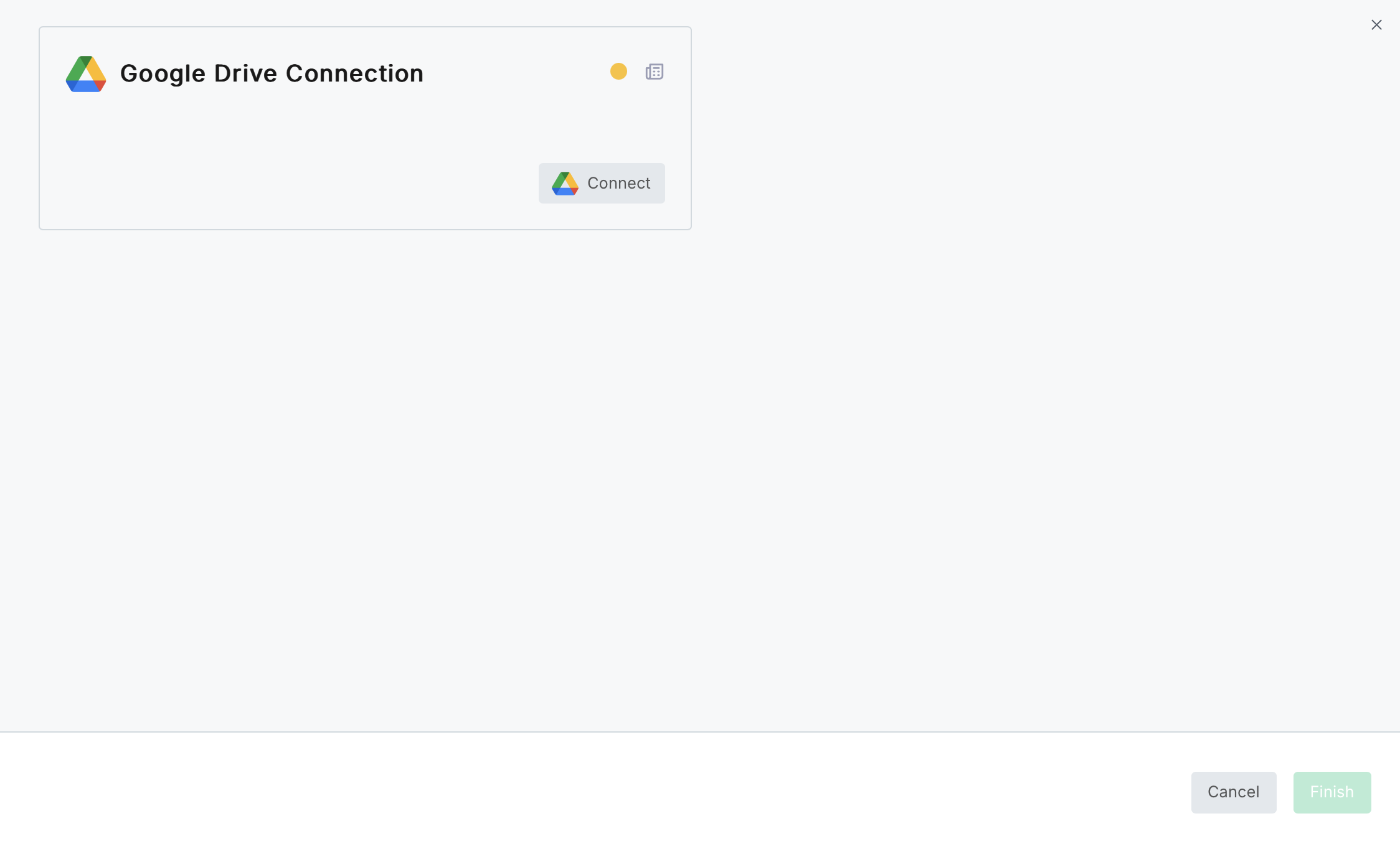Click the word 'Connection' in the heading
Viewport: 1400px width, 844px height.
point(354,73)
